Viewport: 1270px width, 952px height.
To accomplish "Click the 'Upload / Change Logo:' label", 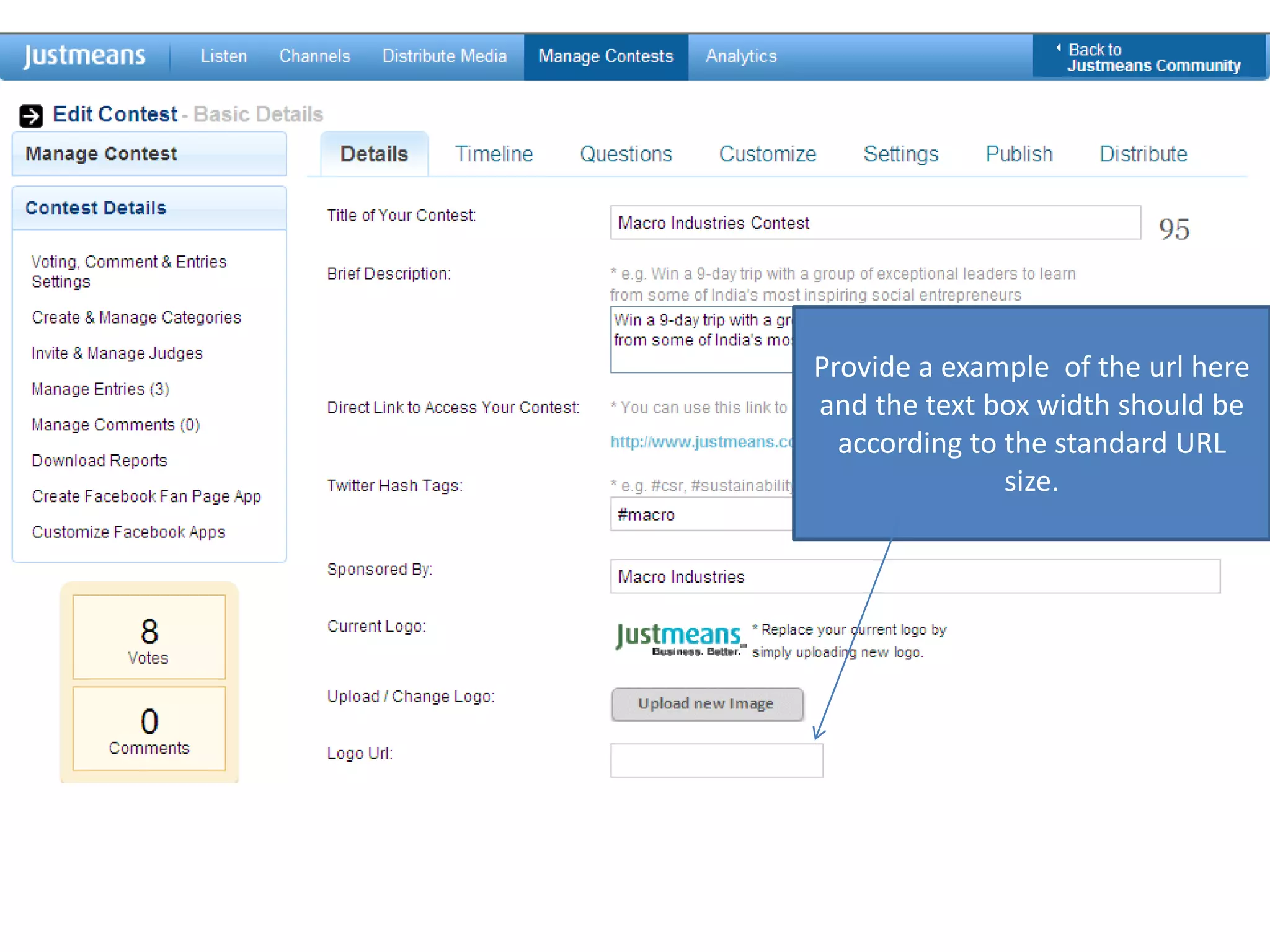I will 411,697.
